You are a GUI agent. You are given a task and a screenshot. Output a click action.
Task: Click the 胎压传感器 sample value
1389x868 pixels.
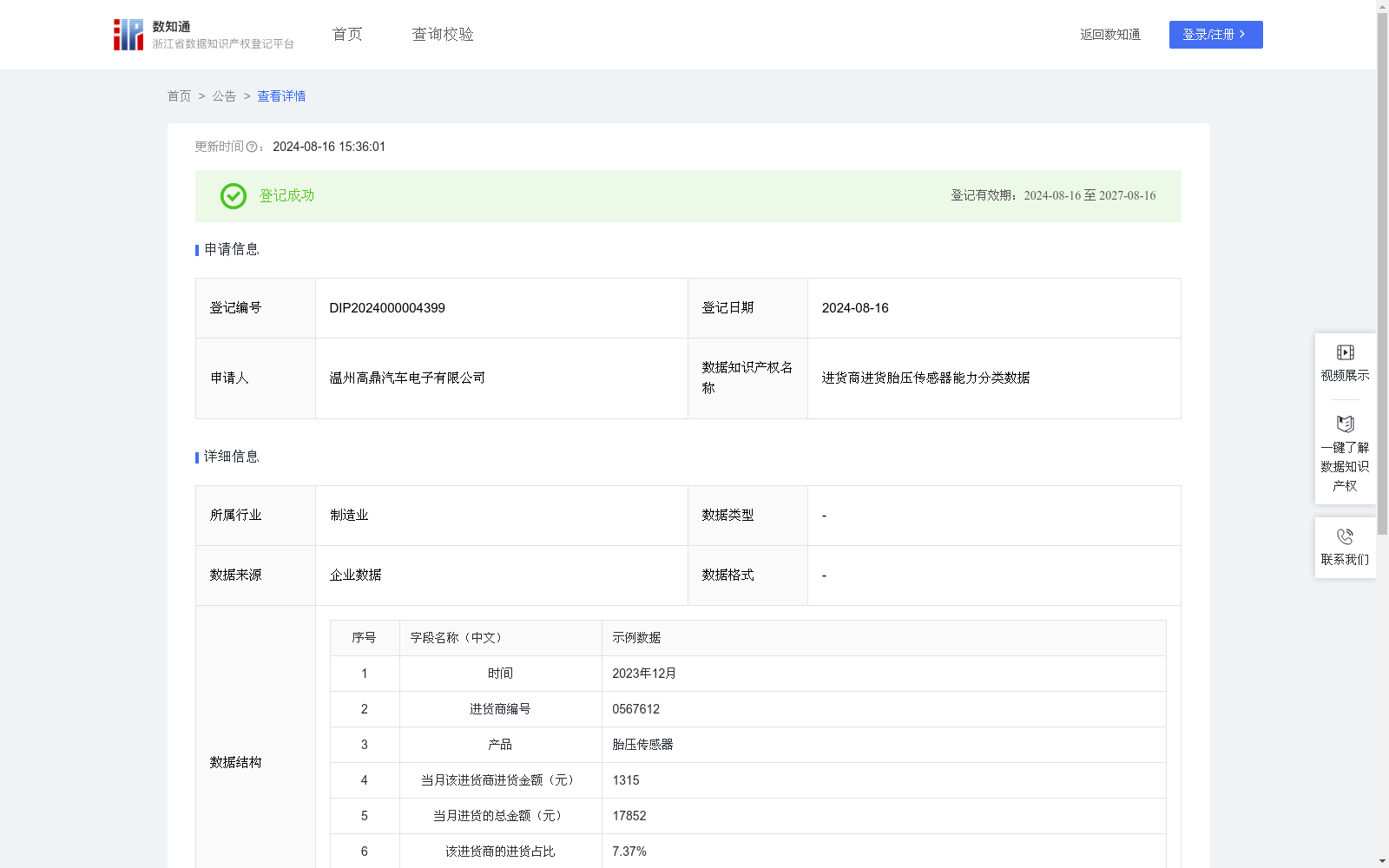pyautogui.click(x=642, y=745)
